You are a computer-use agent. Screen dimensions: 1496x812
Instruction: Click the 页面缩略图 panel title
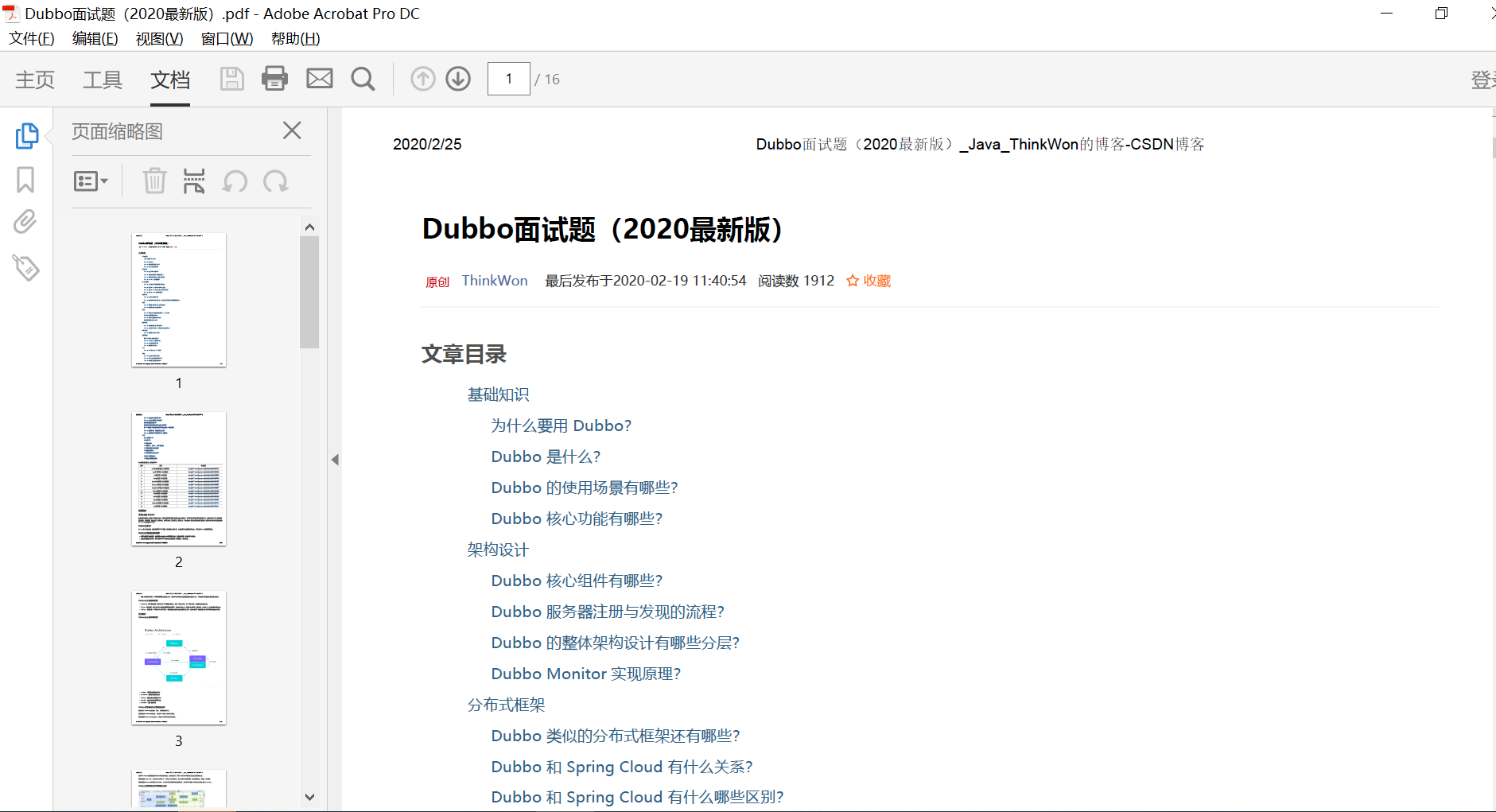(x=117, y=131)
